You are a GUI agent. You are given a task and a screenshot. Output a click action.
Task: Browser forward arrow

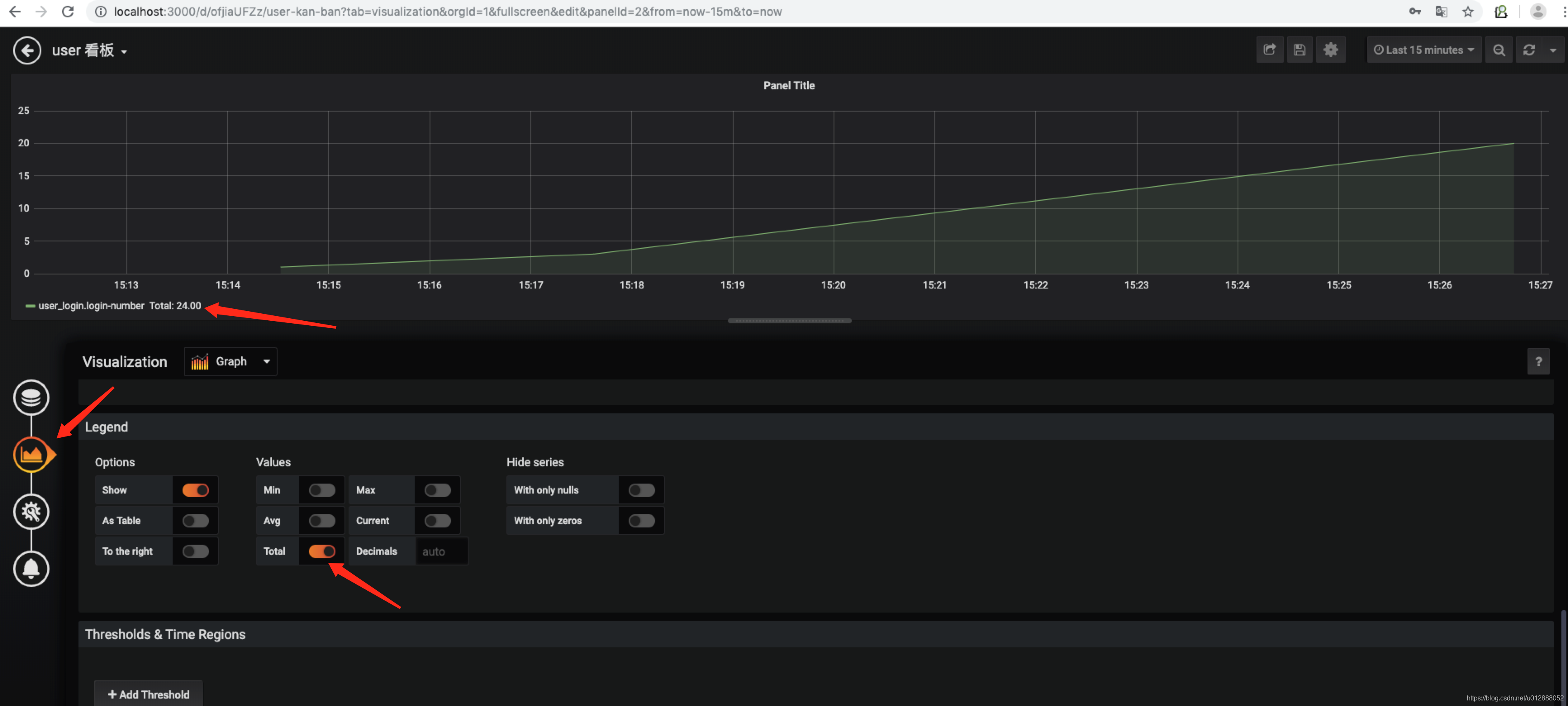coord(41,12)
